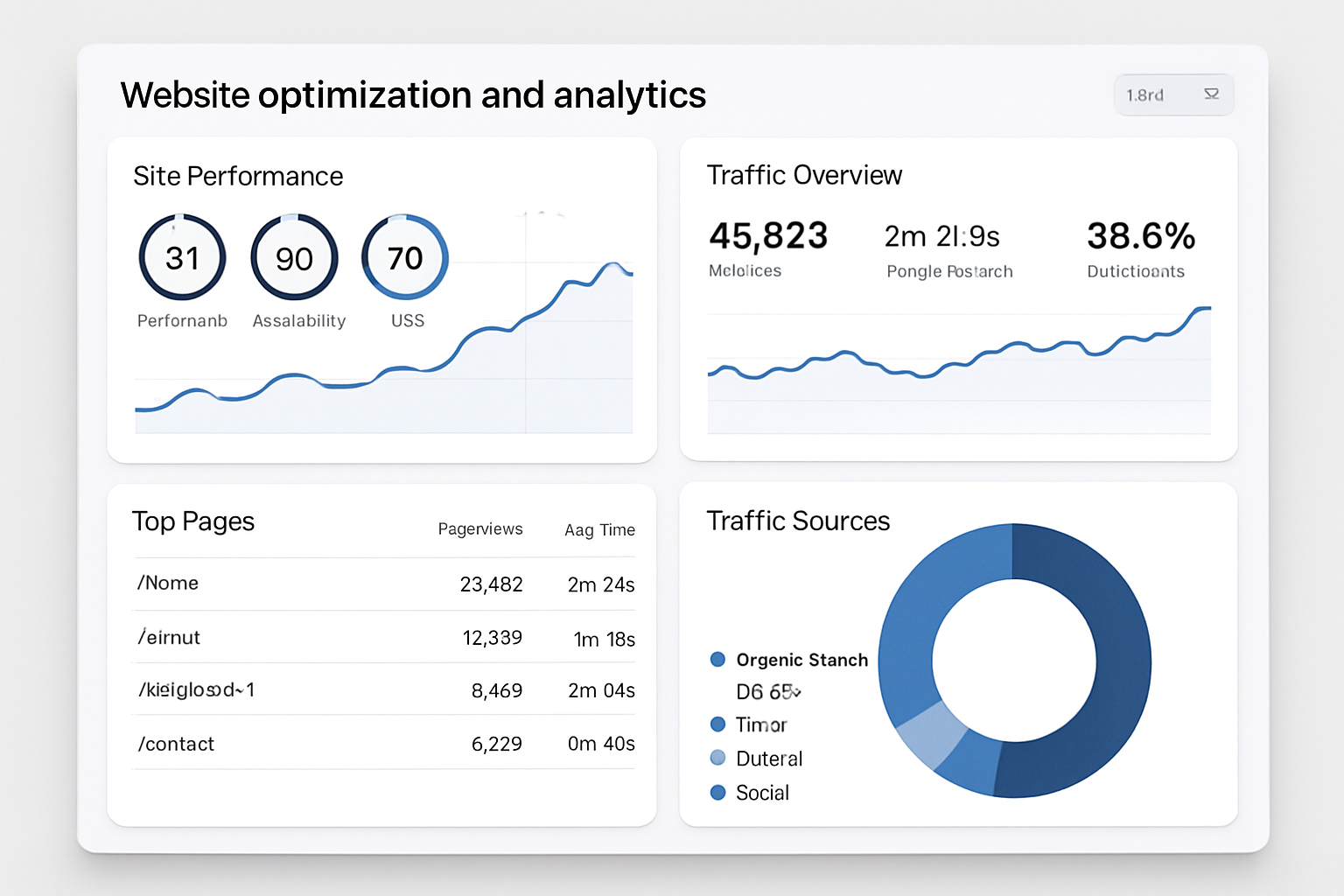This screenshot has width=1344, height=896.
Task: Click the Duteral legend dot
Action: point(717,758)
